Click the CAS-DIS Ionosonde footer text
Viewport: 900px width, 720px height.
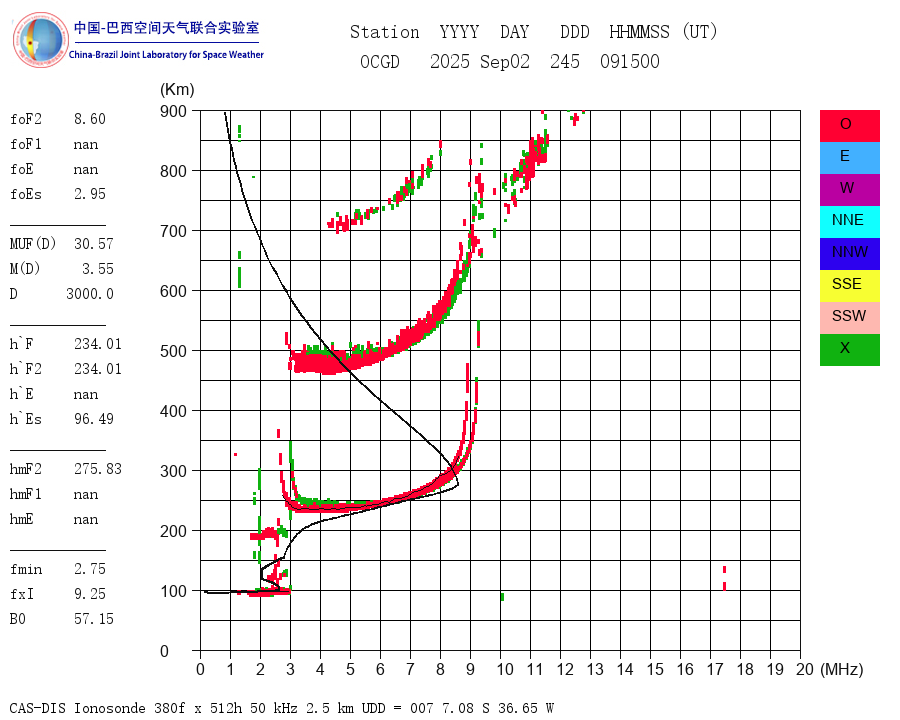tap(282, 708)
